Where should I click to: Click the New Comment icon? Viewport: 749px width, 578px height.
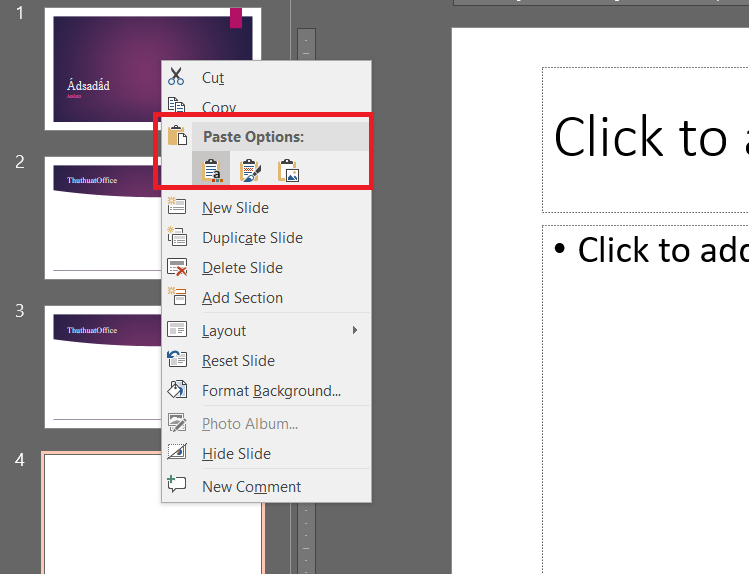177,486
